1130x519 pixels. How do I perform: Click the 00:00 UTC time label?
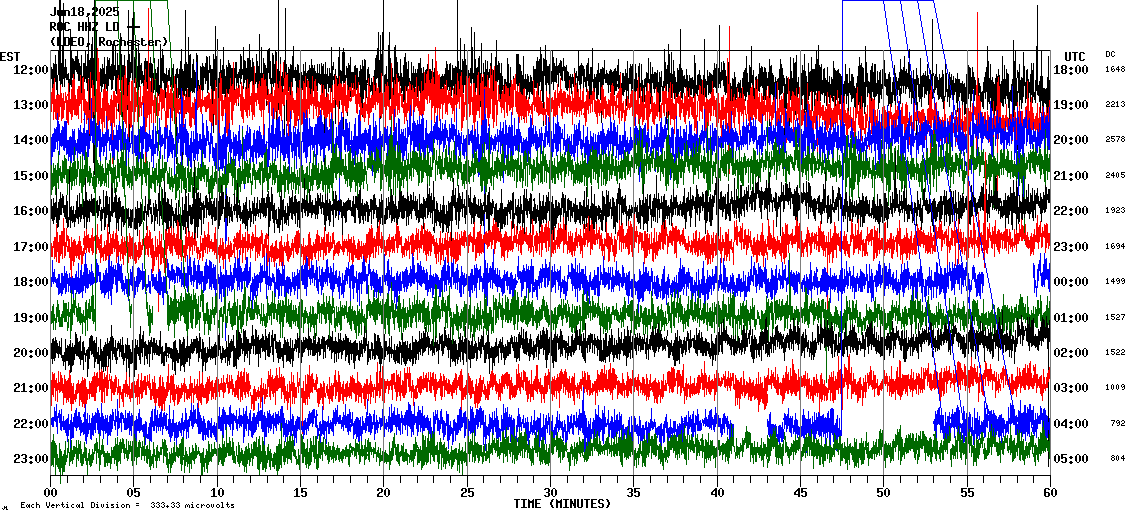pyautogui.click(x=1070, y=282)
